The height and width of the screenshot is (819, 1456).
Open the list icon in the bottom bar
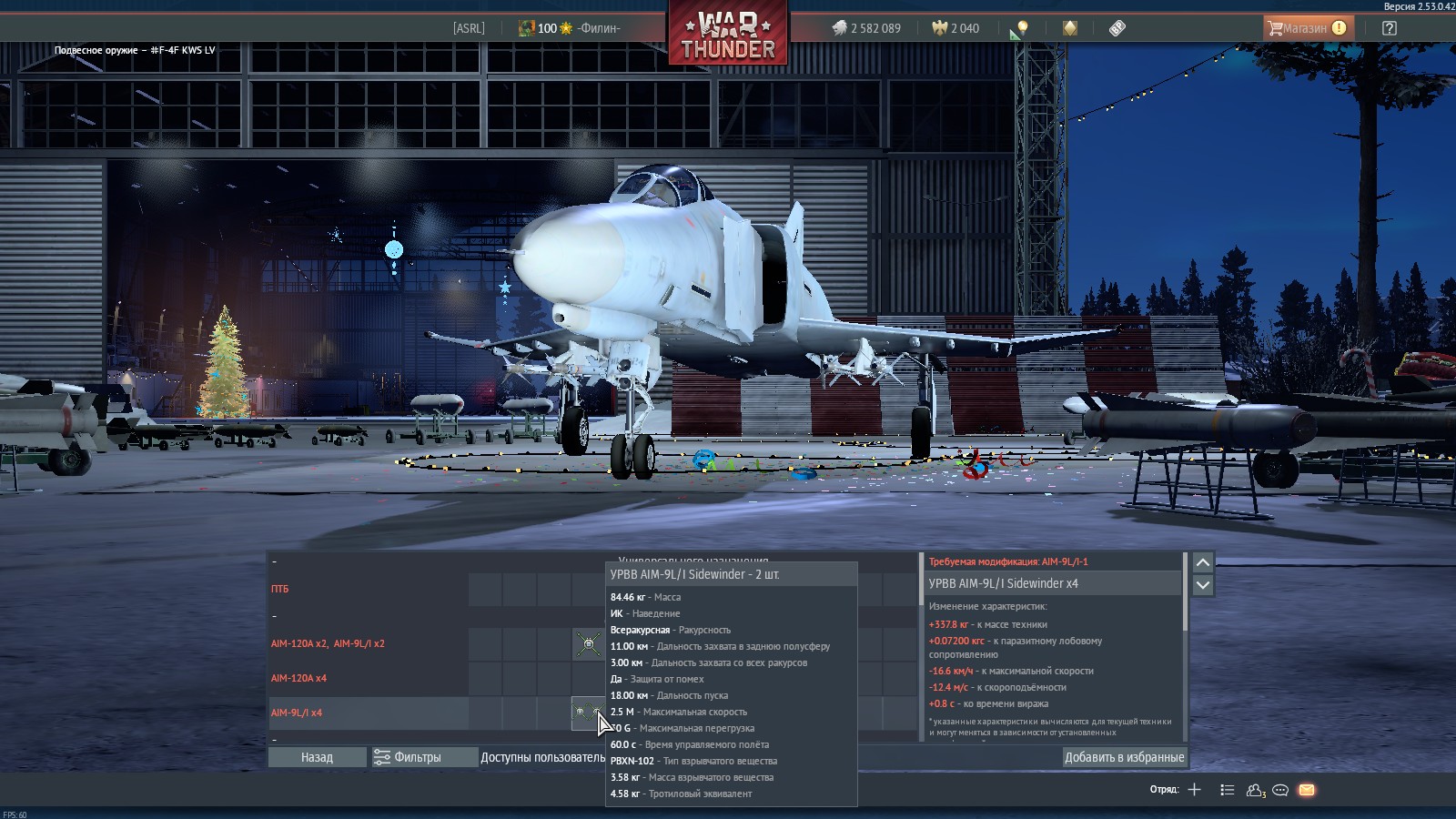pos(1228,790)
